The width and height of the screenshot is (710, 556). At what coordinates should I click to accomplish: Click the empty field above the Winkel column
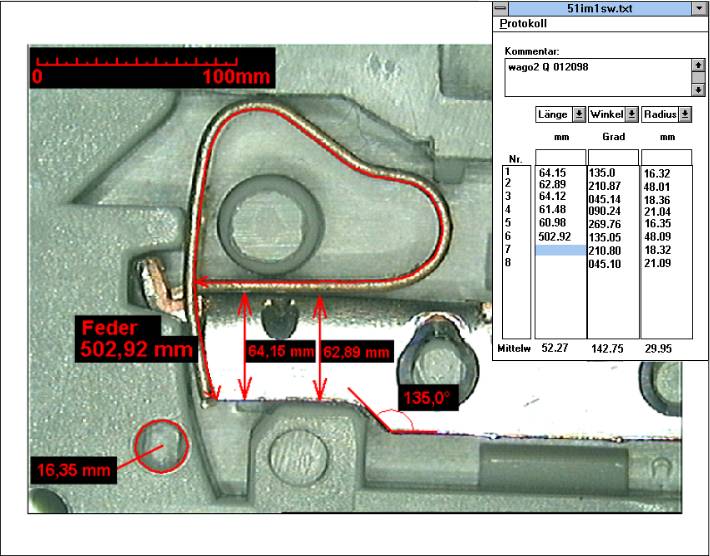click(x=613, y=157)
